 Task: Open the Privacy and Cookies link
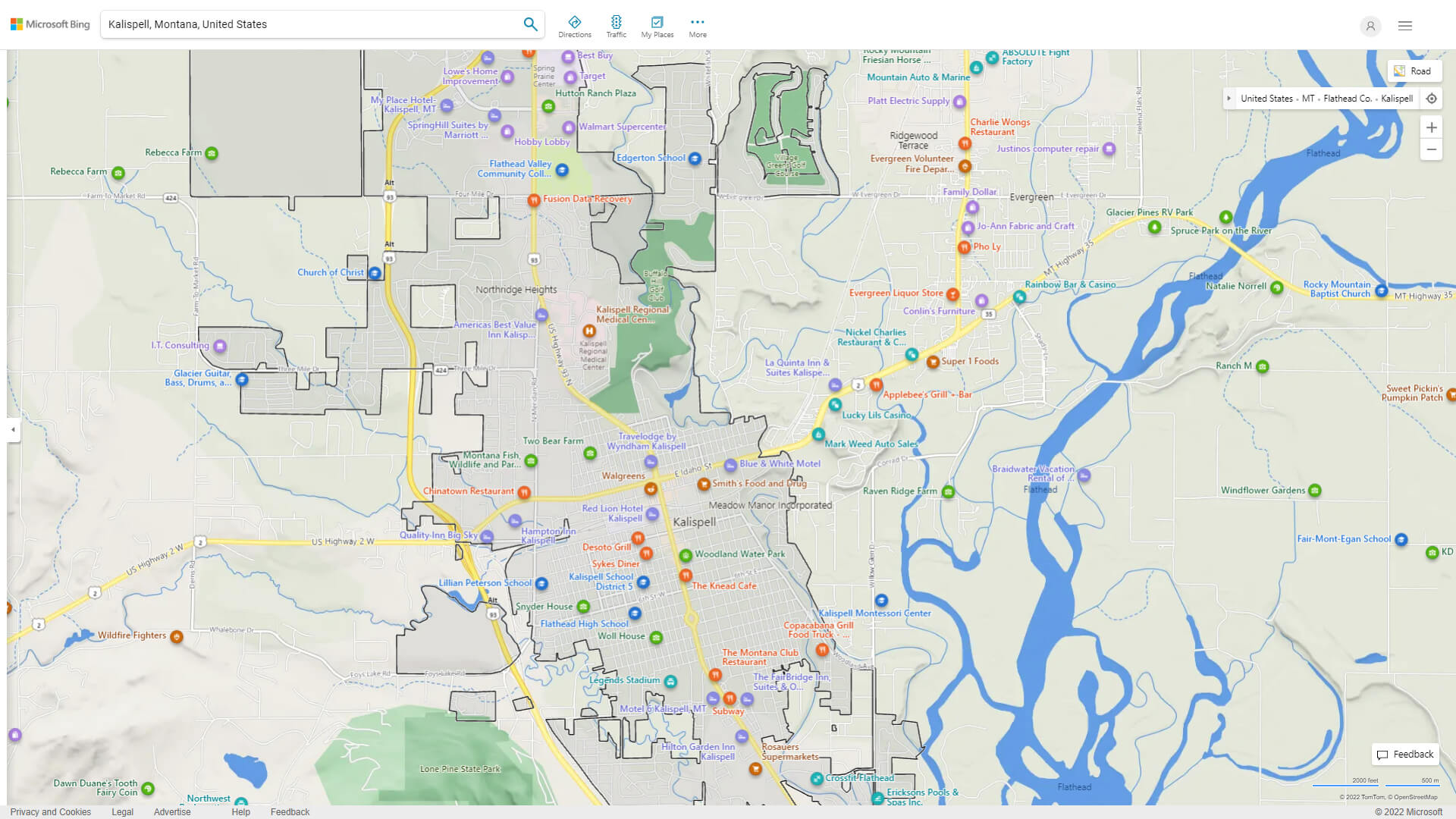click(51, 811)
